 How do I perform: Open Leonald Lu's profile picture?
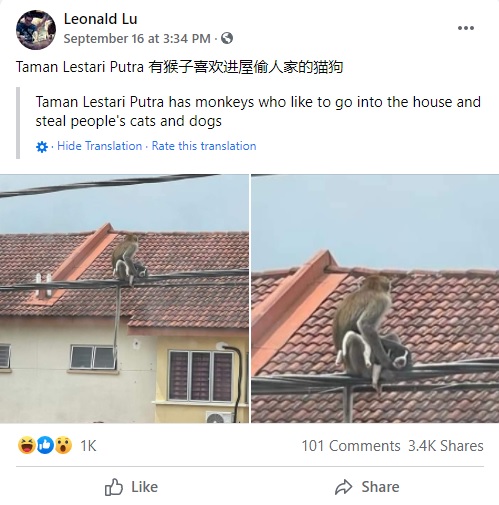click(36, 30)
